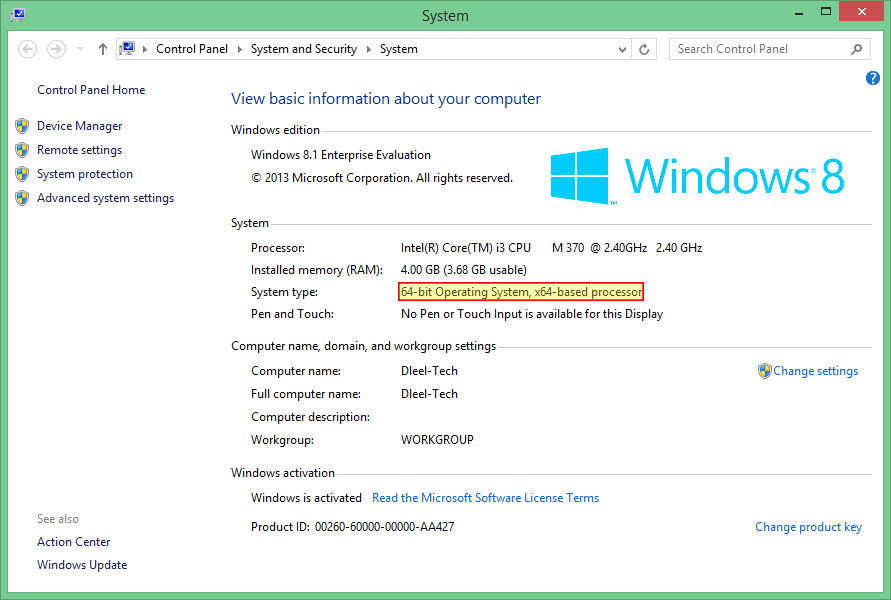Go up one level with Up arrow
Image resolution: width=891 pixels, height=600 pixels.
coord(103,49)
